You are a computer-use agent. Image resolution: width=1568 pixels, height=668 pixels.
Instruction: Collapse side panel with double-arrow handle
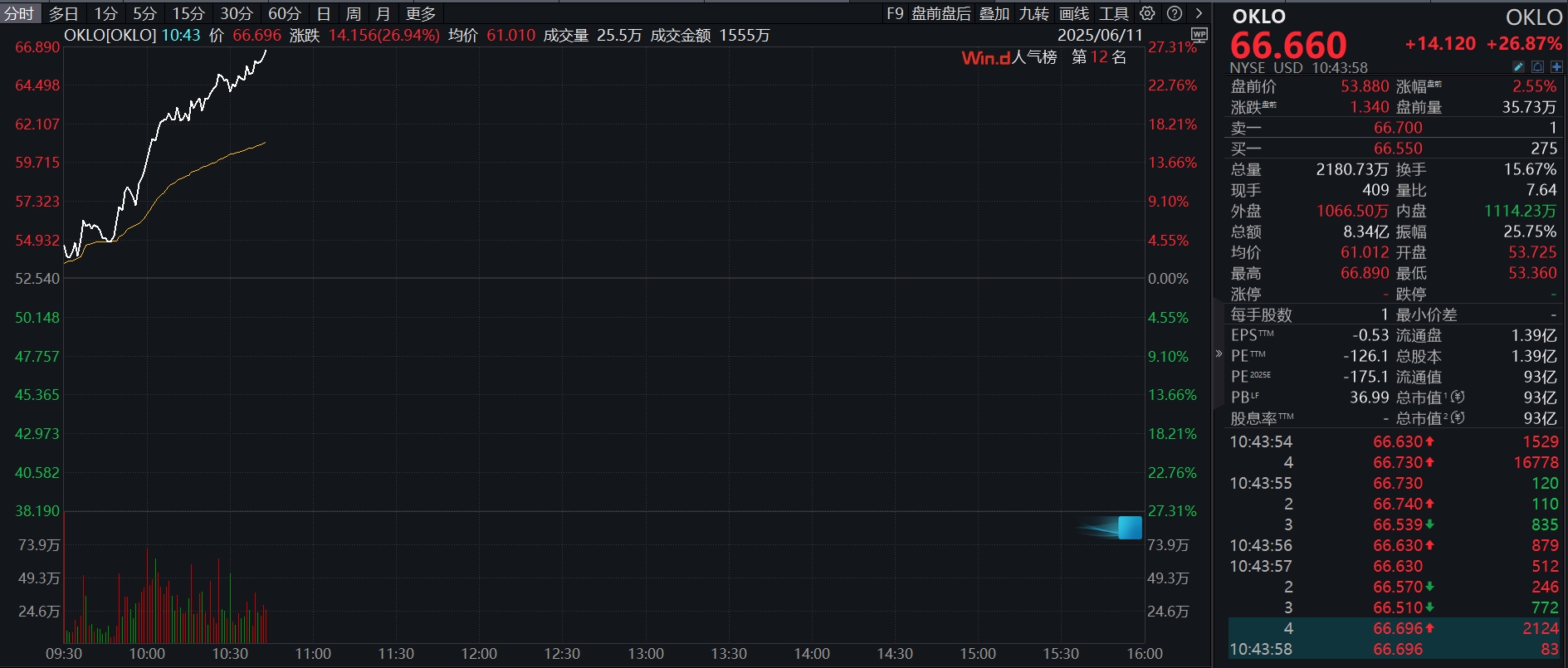[x=1219, y=354]
